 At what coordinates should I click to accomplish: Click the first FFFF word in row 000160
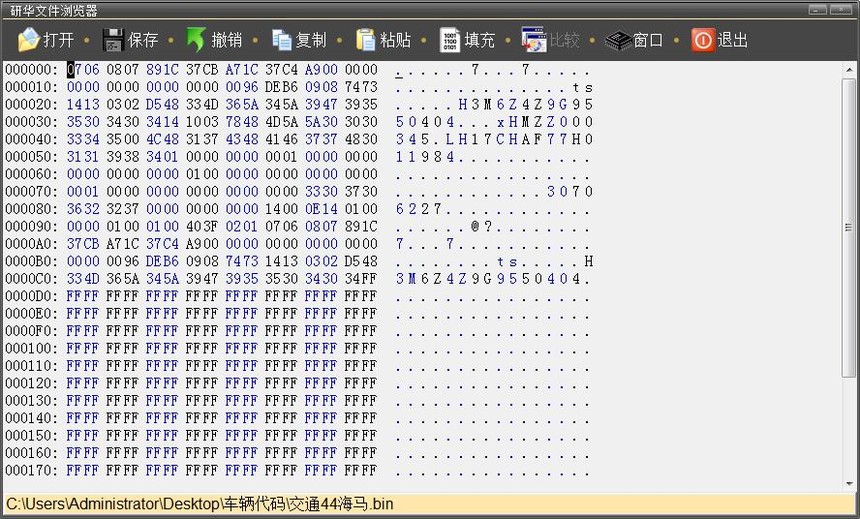83,453
